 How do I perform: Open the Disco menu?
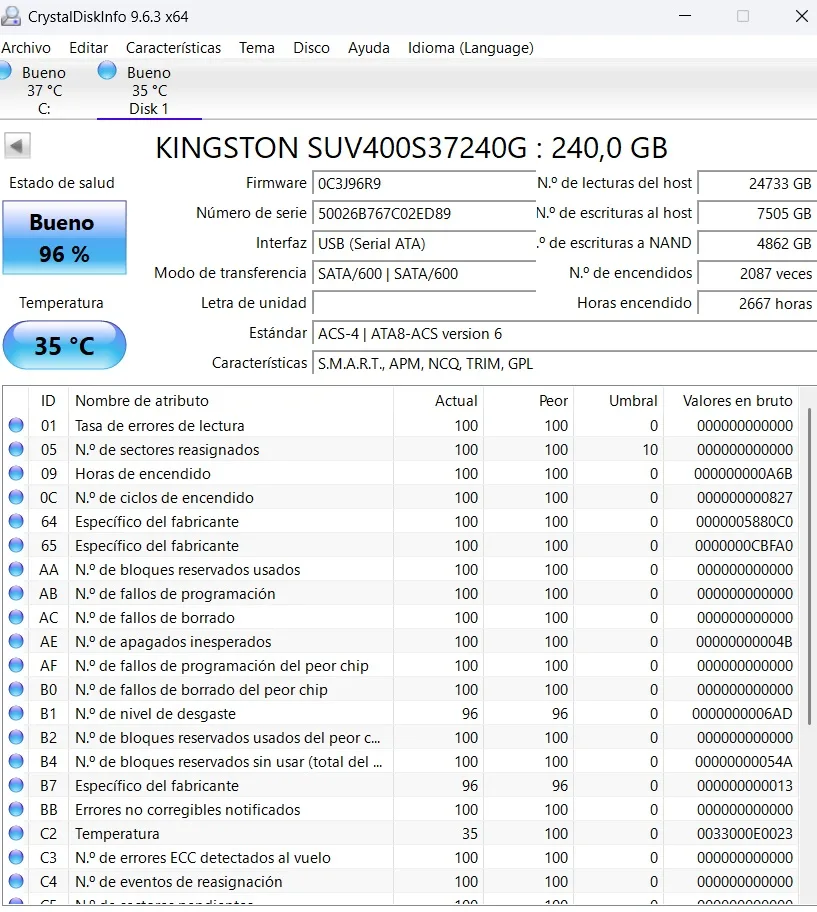[311, 48]
